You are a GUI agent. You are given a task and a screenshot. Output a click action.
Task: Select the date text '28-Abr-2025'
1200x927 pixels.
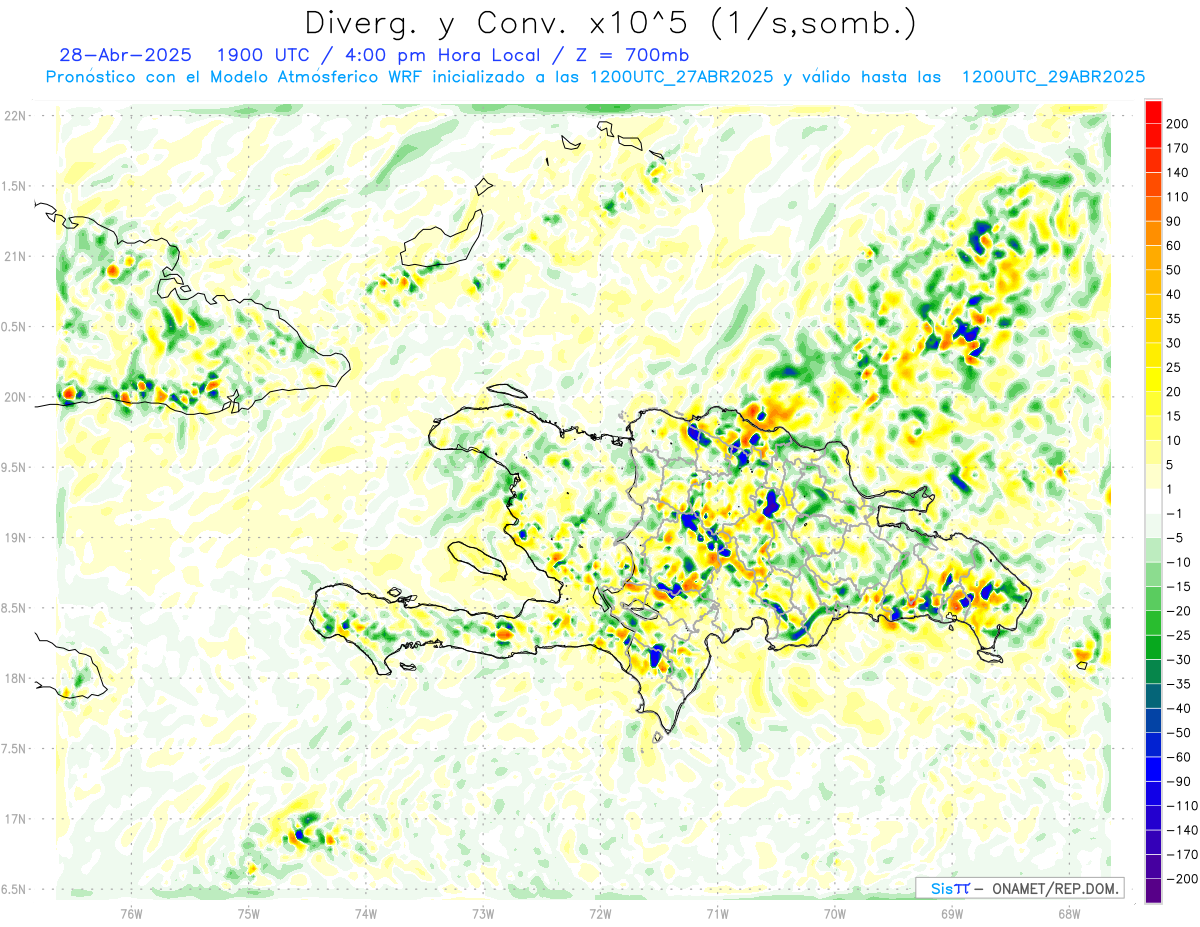click(125, 55)
